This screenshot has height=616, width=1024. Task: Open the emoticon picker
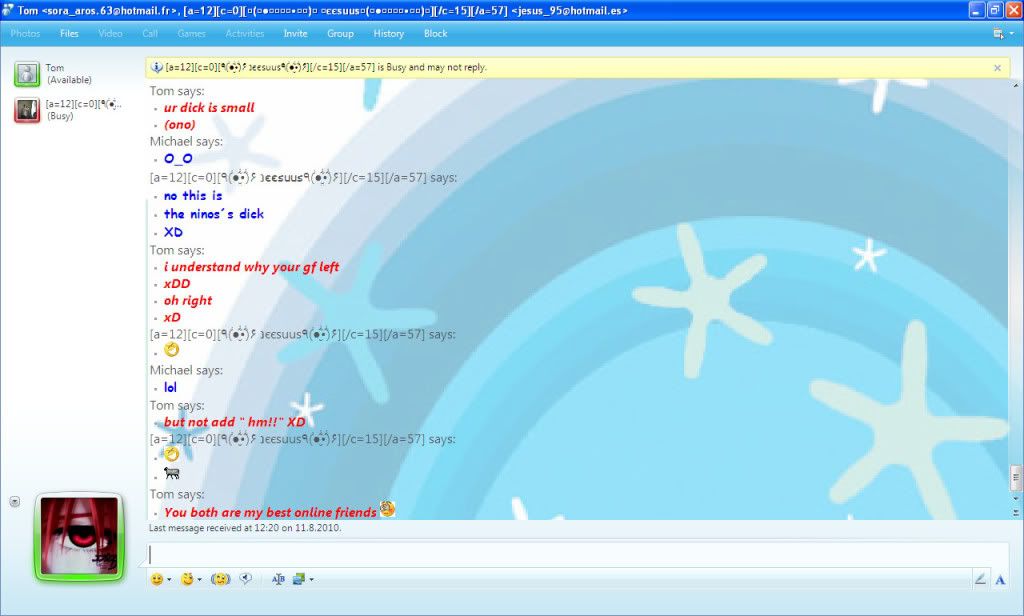(156, 579)
